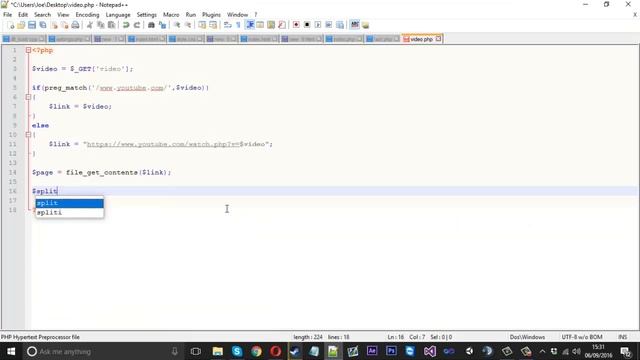Screen dimensions: 640x360
Task: Click the Copy toolbar icon
Action: pyautogui.click(x=100, y=25)
